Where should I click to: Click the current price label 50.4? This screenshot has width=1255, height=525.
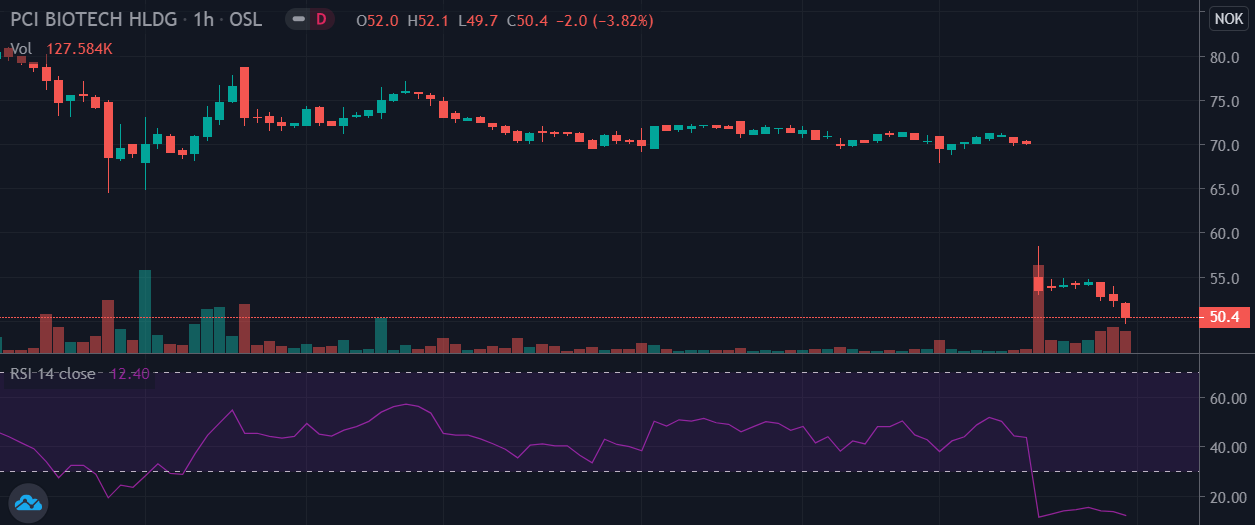1224,318
